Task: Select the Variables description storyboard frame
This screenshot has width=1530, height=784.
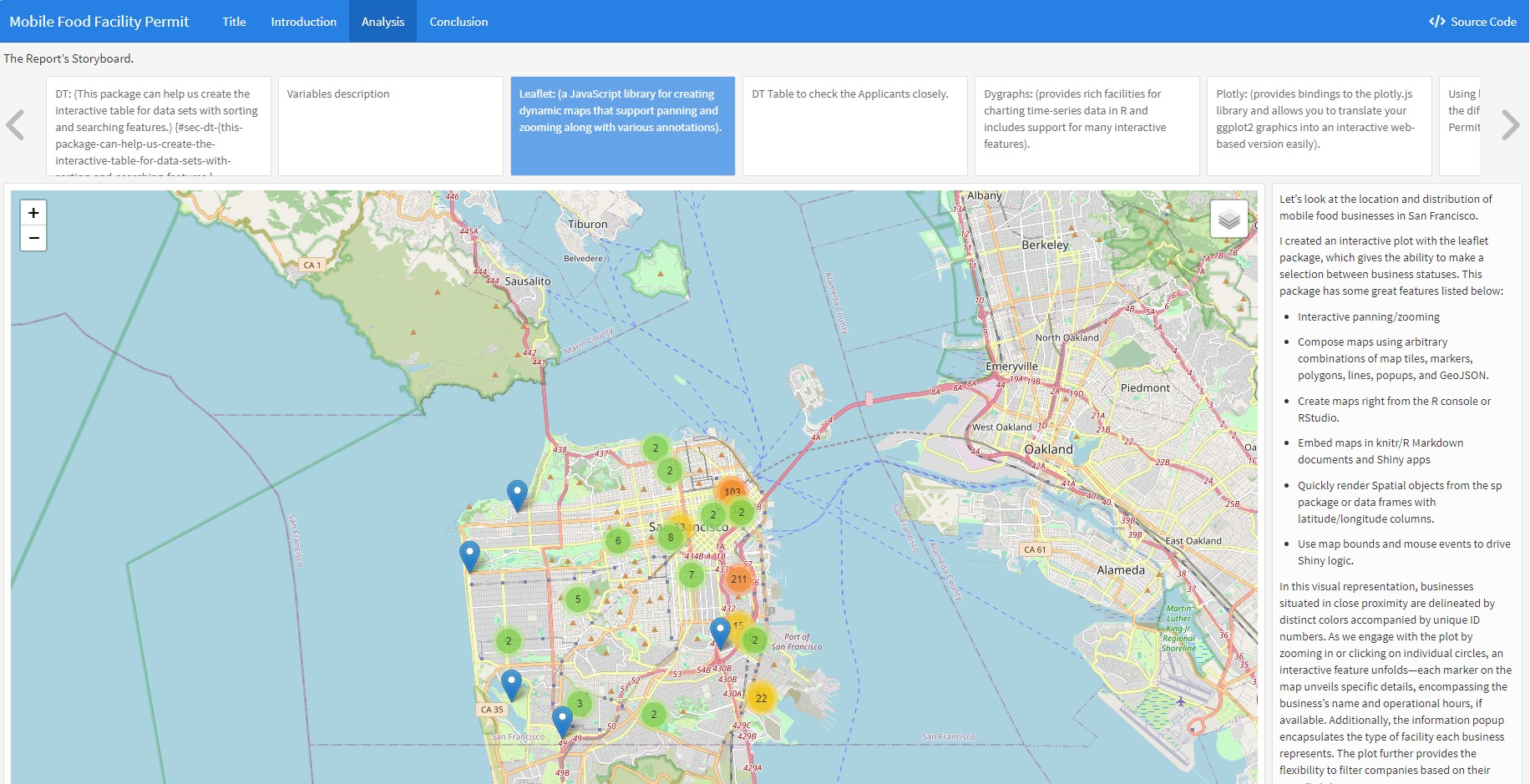Action: coord(390,125)
